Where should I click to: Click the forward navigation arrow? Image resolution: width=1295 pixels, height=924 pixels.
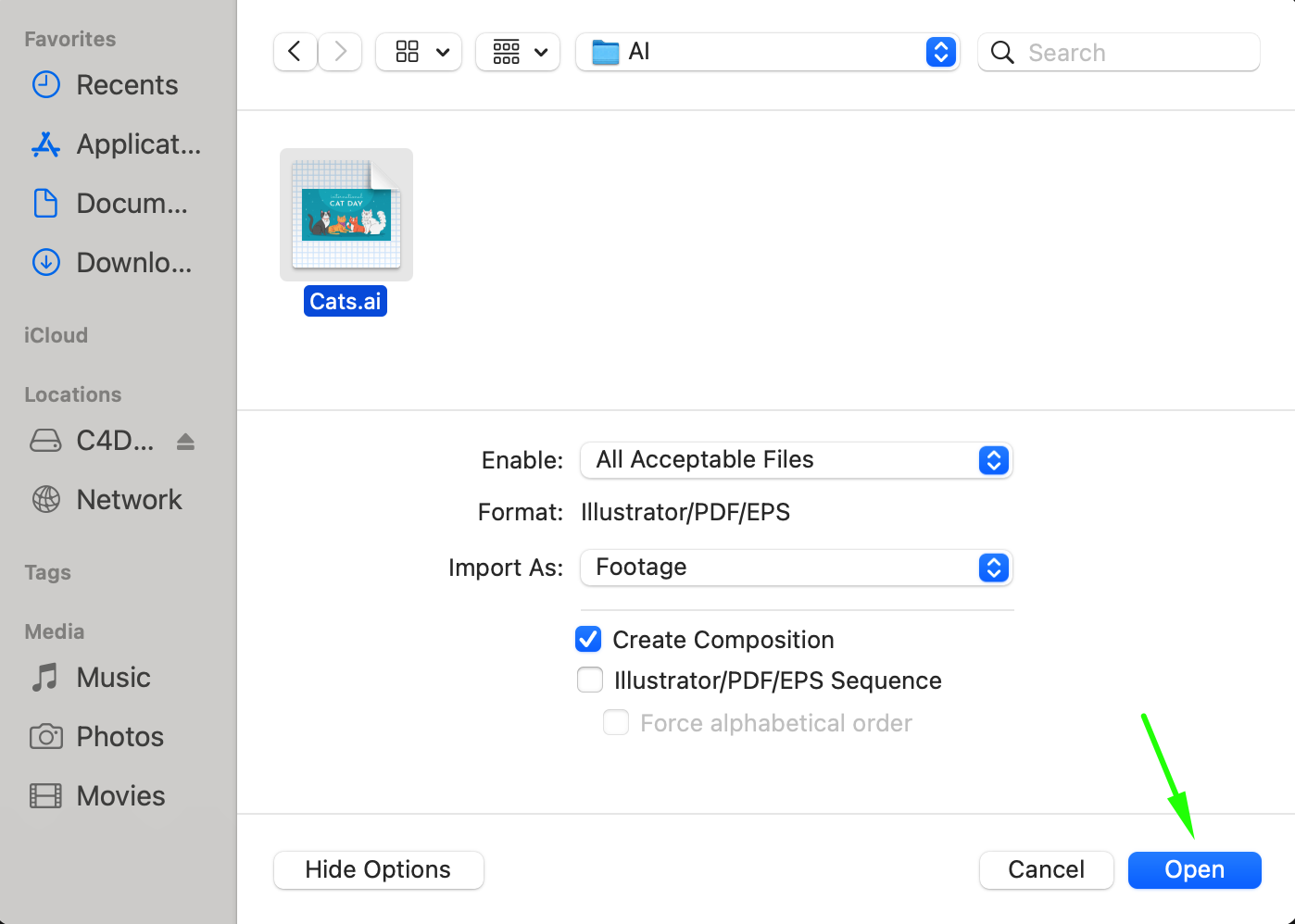point(340,52)
